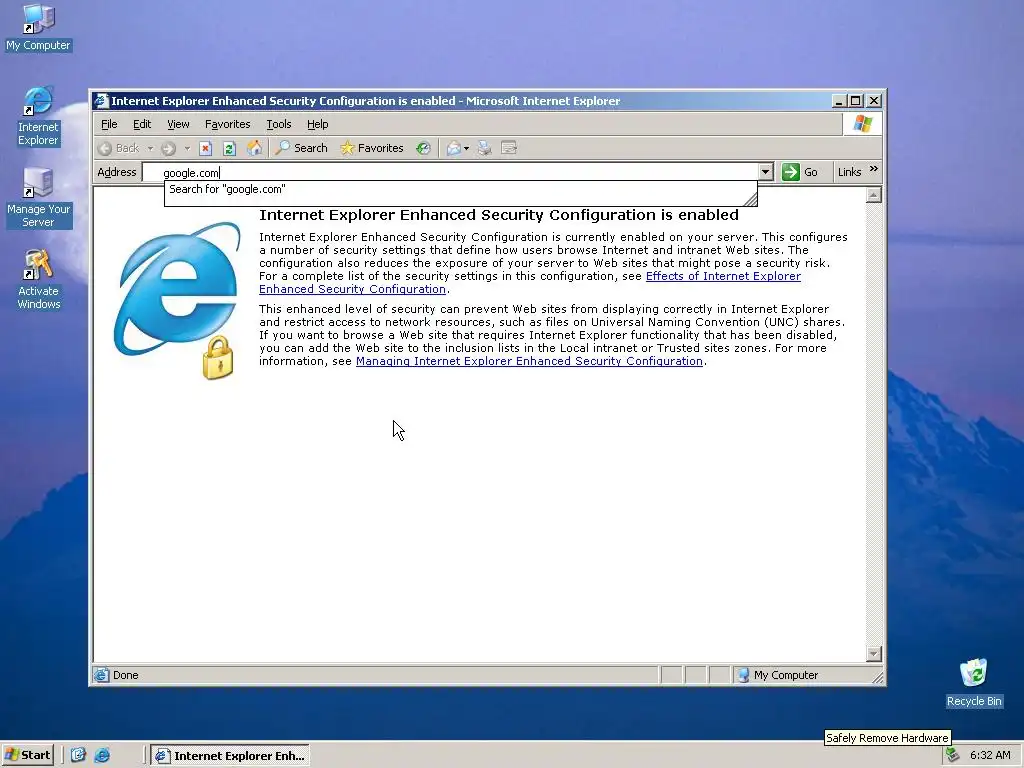Click the Safely Remove Hardware tray icon
Viewport: 1024px width, 768px height.
coord(953,755)
